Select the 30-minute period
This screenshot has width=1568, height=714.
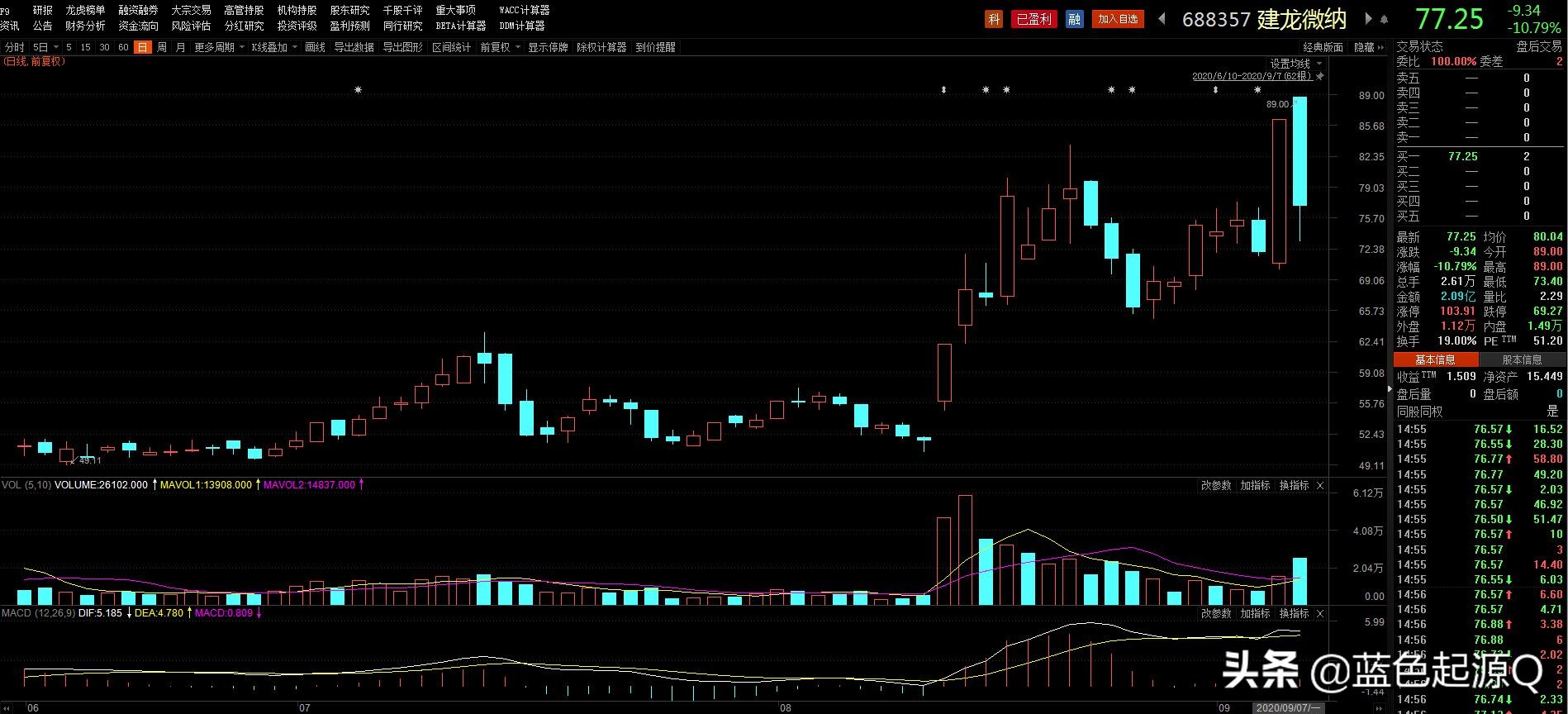click(104, 48)
